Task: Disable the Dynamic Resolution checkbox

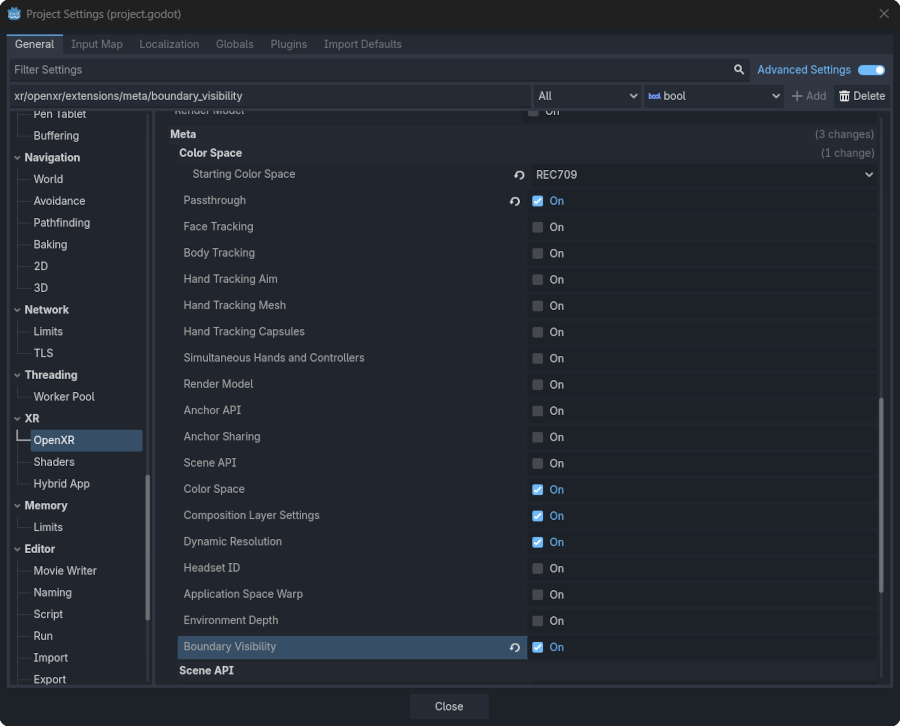Action: 538,542
